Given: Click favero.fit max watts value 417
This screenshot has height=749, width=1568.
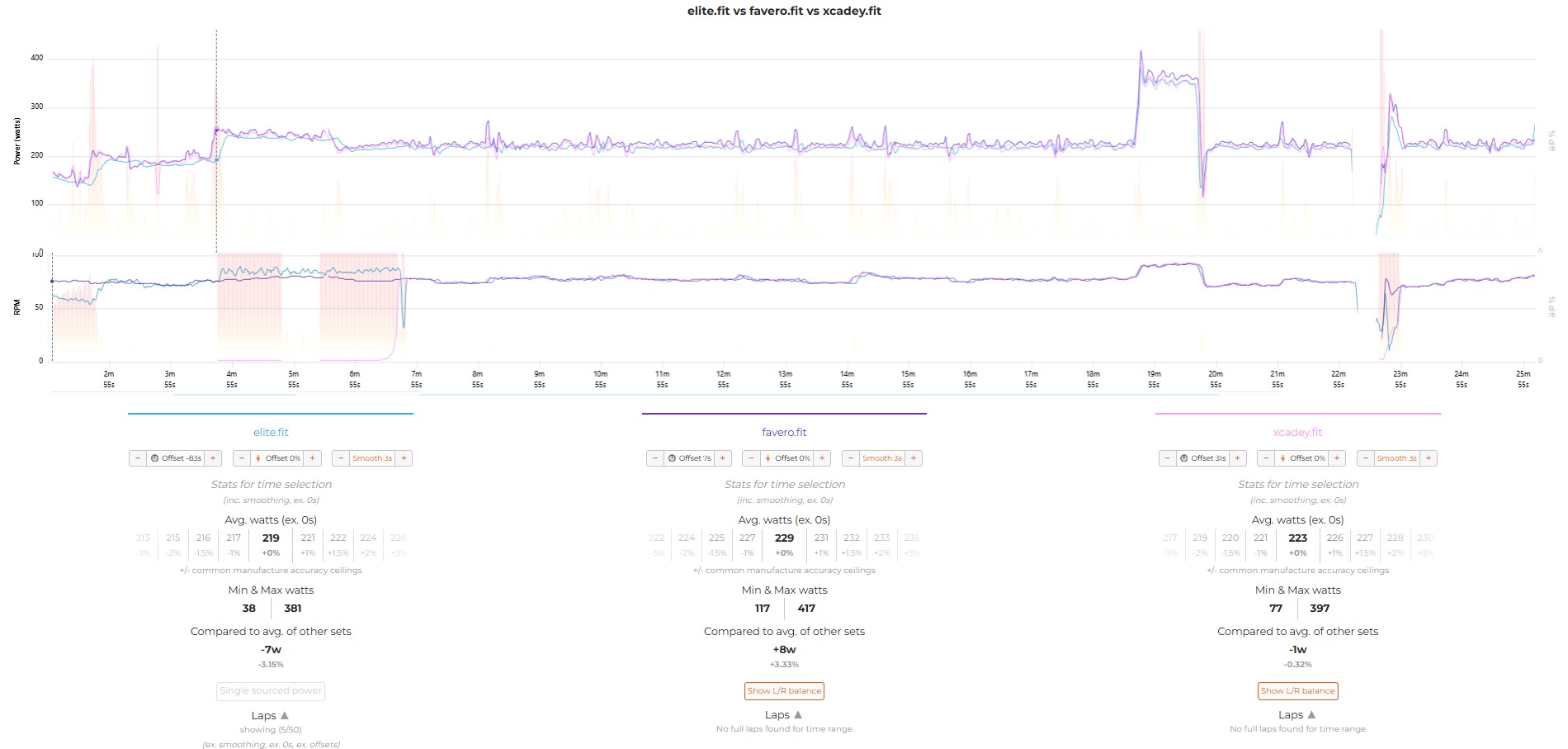Looking at the screenshot, I should coord(806,609).
